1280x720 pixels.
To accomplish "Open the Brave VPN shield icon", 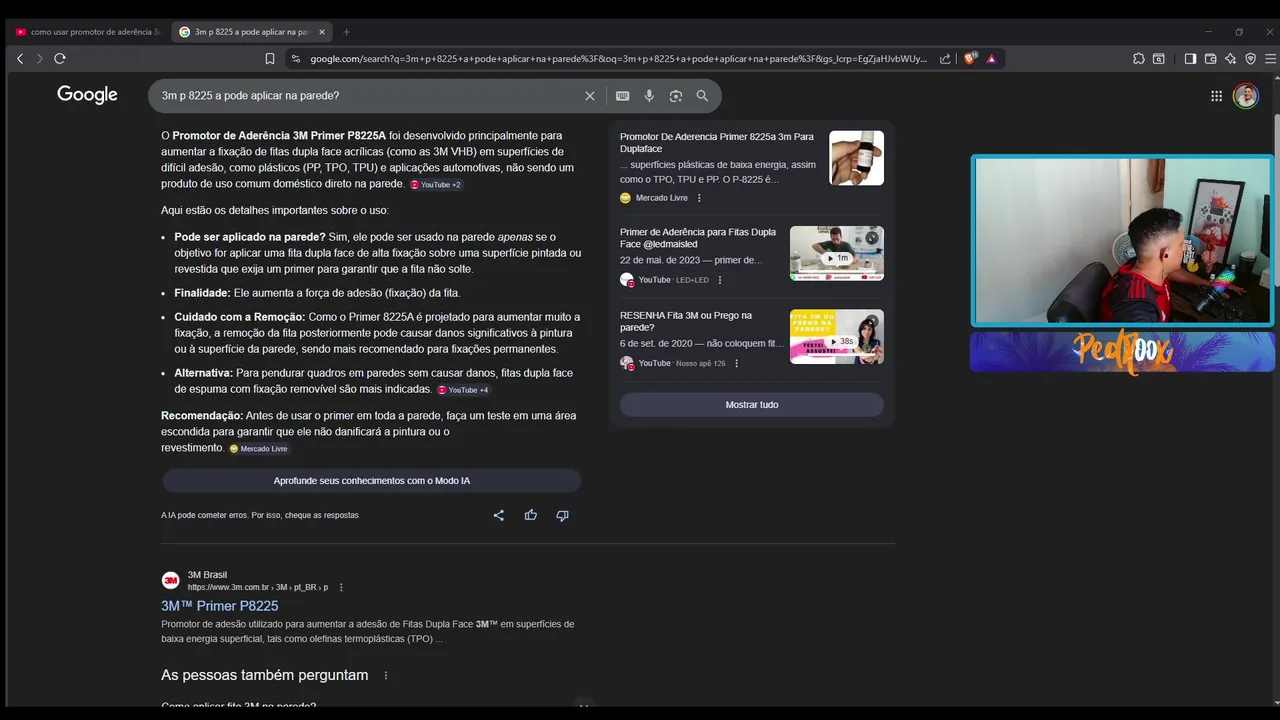I will pyautogui.click(x=1250, y=59).
